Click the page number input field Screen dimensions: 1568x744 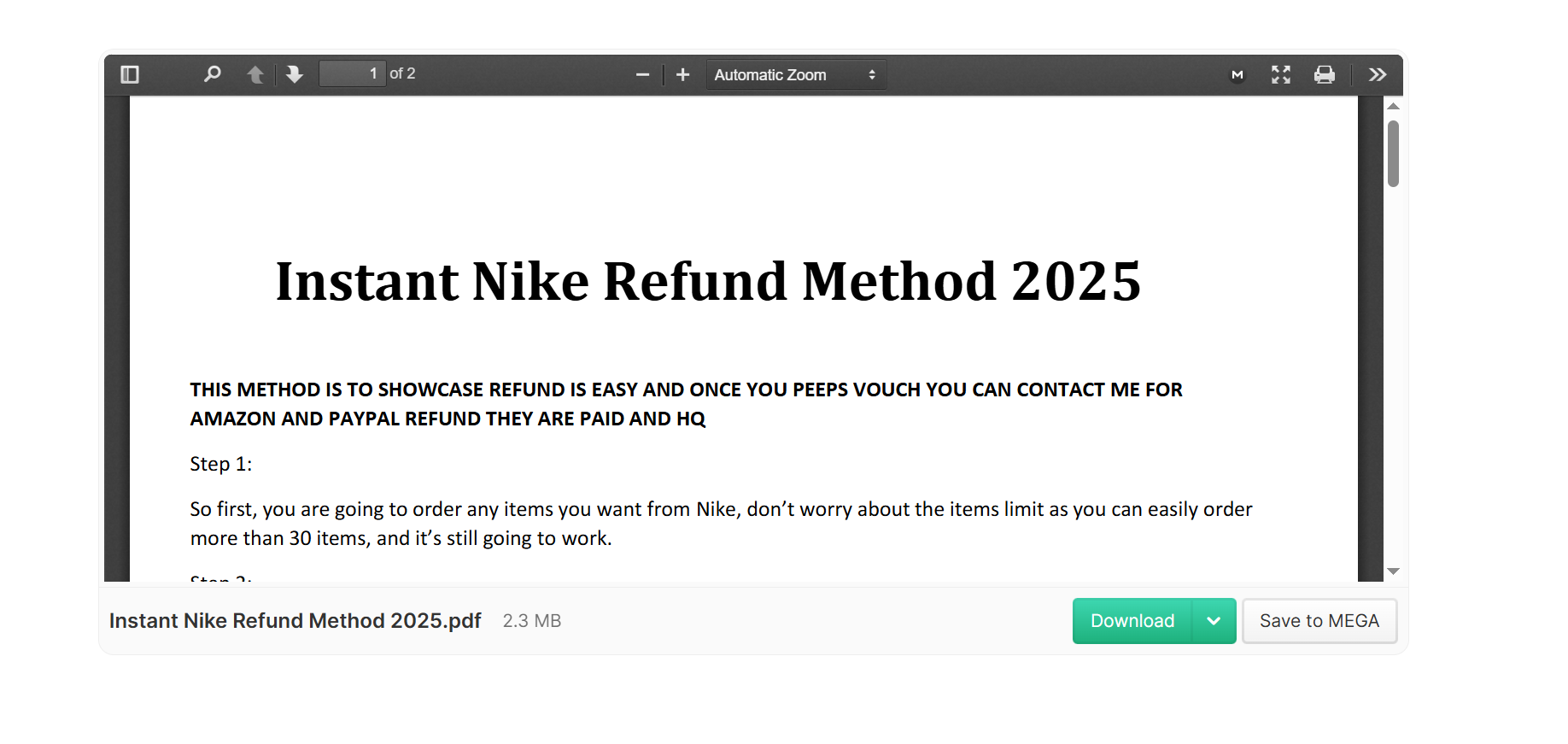(353, 73)
